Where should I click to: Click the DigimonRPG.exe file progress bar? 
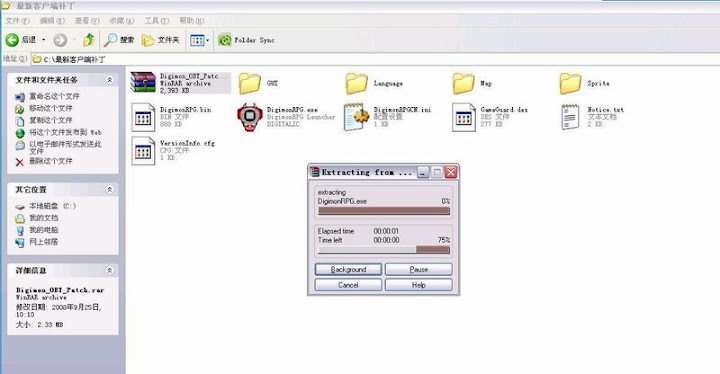coord(384,211)
